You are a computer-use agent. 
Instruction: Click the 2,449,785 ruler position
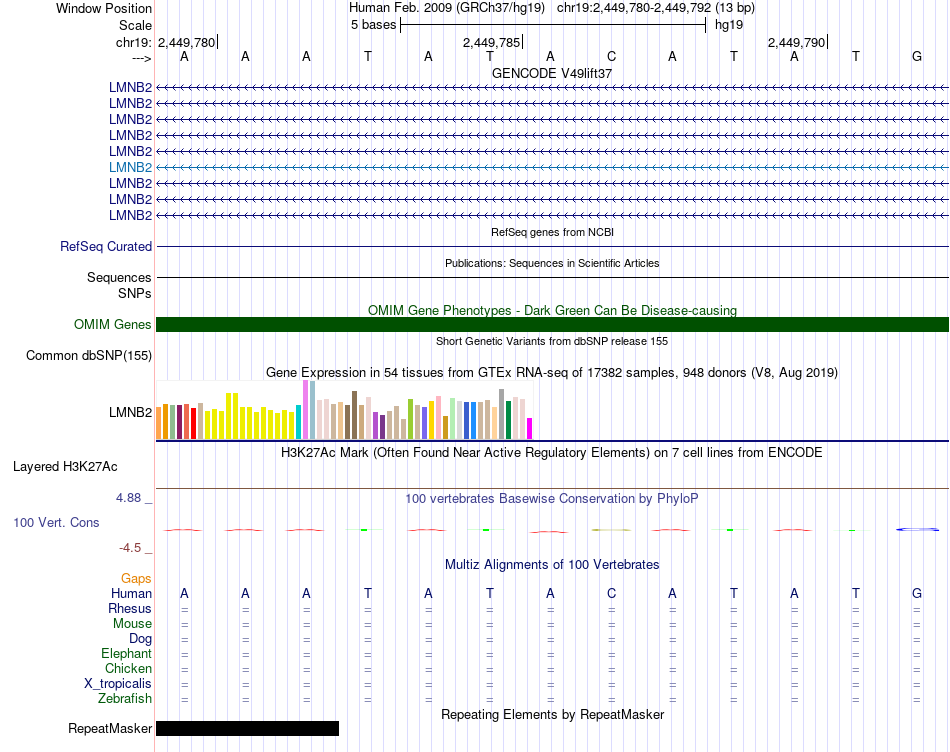491,42
